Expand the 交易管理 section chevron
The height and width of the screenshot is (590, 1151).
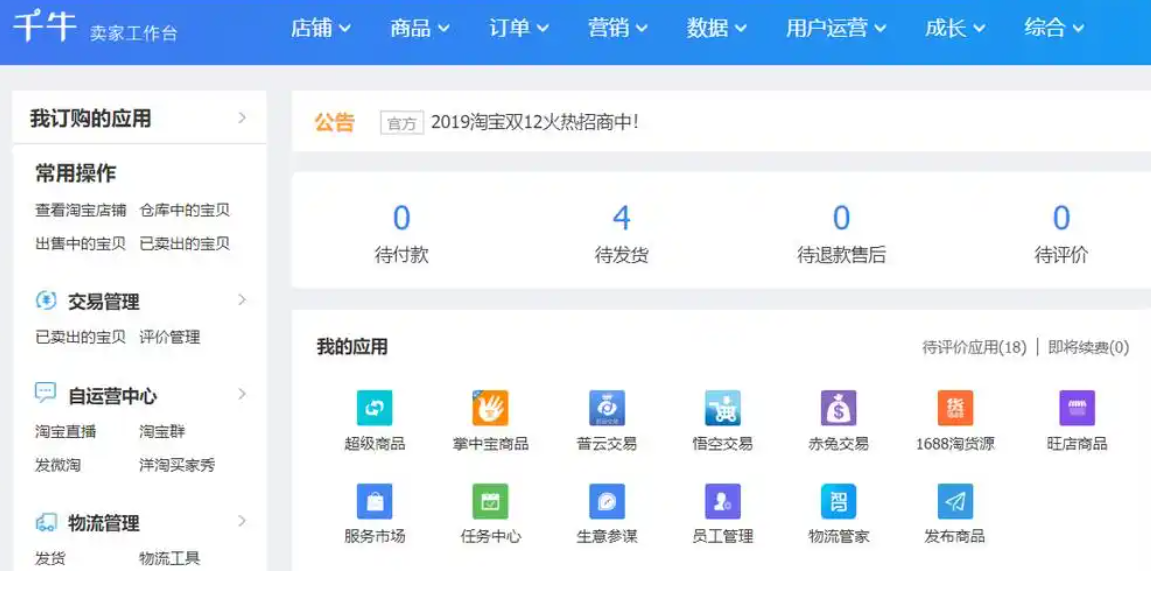point(242,300)
